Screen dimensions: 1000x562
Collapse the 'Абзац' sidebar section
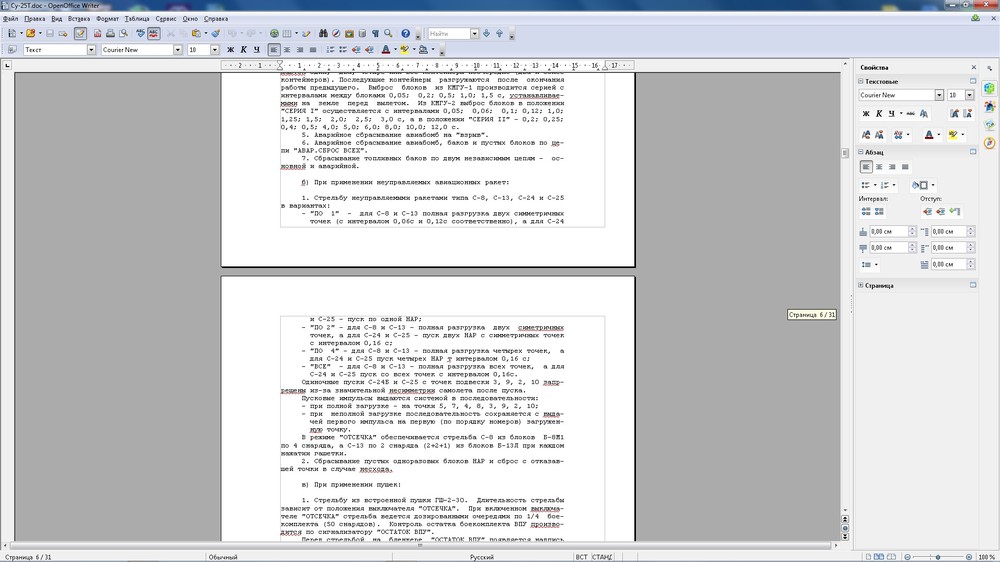tap(860, 152)
